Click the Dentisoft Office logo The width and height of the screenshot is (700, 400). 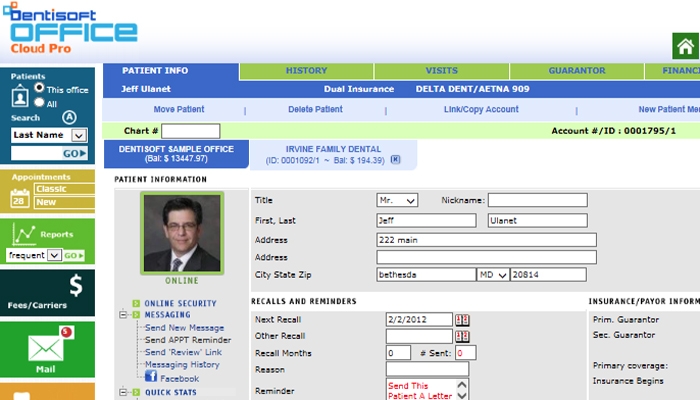click(70, 28)
